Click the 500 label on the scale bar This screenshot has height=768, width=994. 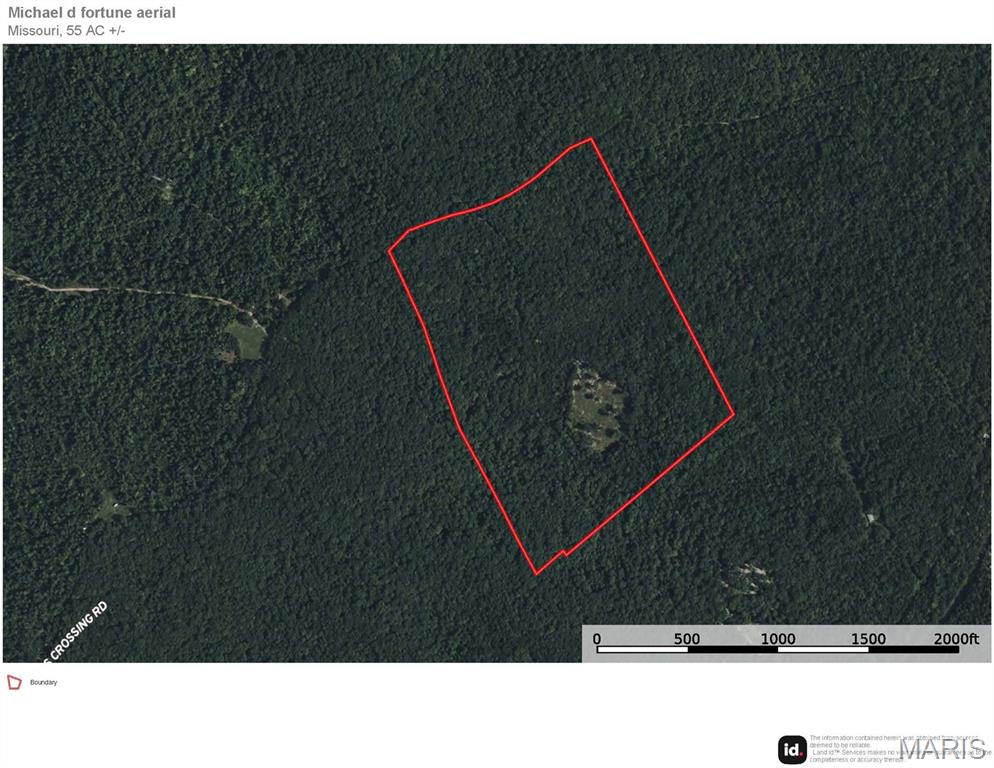point(687,639)
